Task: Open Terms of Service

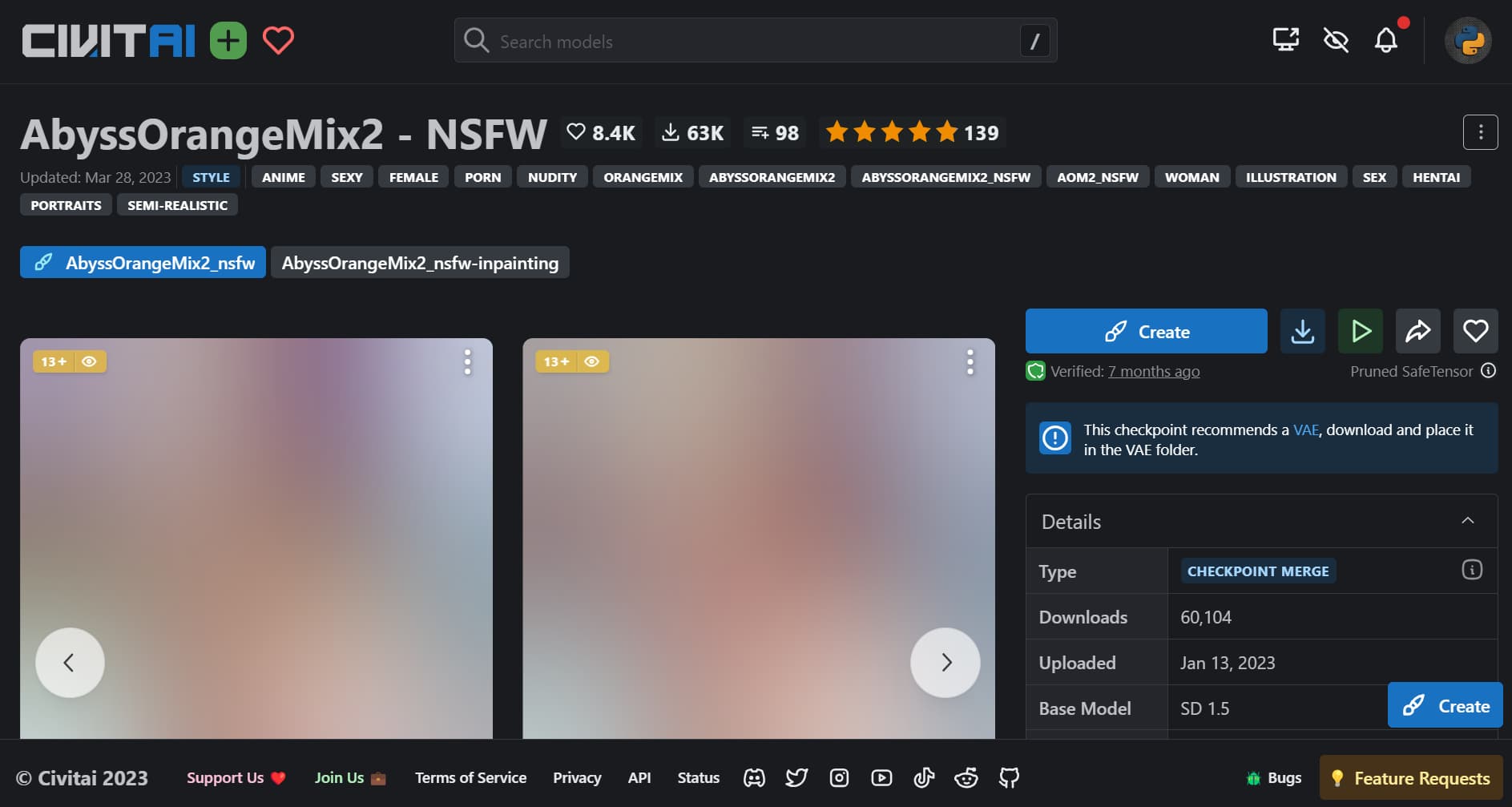Action: tap(470, 777)
